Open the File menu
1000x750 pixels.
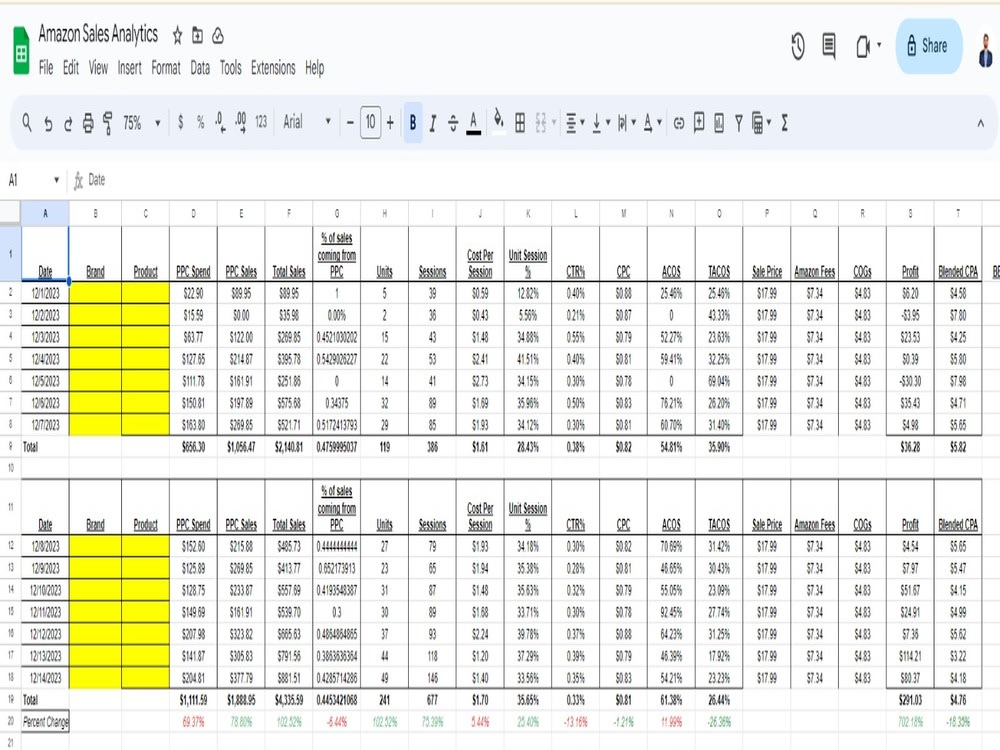[x=46, y=68]
